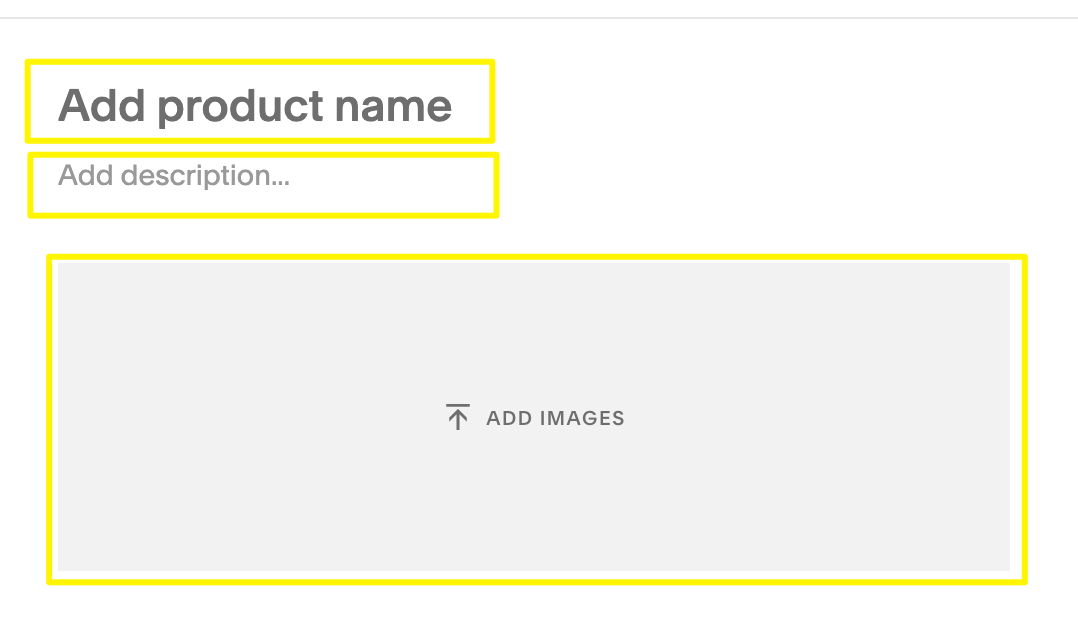Click the upload arrow icon

pyautogui.click(x=457, y=418)
